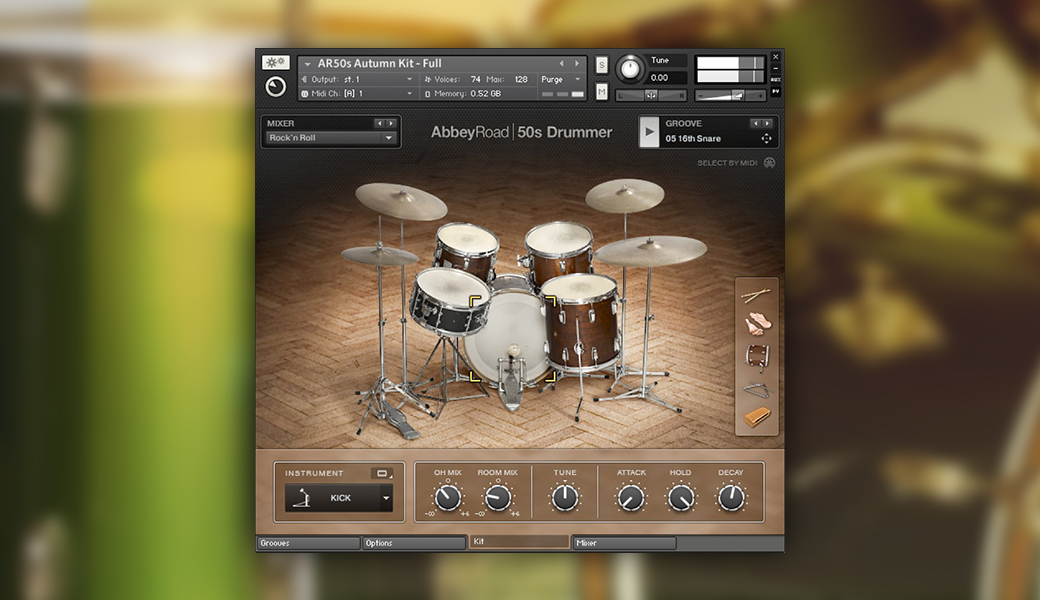Select the drumsticks percussion icon
The width and height of the screenshot is (1040, 600).
pyautogui.click(x=757, y=295)
